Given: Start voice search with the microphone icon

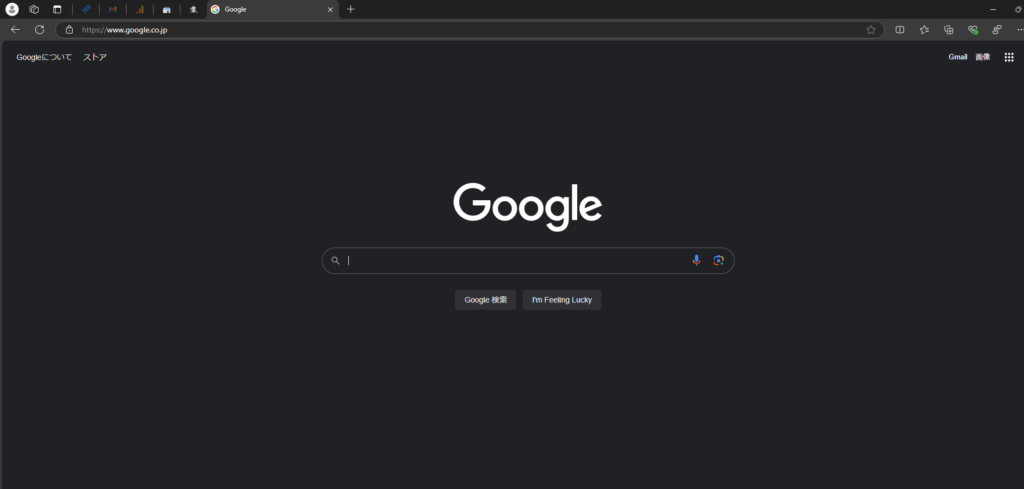Looking at the screenshot, I should tap(696, 261).
